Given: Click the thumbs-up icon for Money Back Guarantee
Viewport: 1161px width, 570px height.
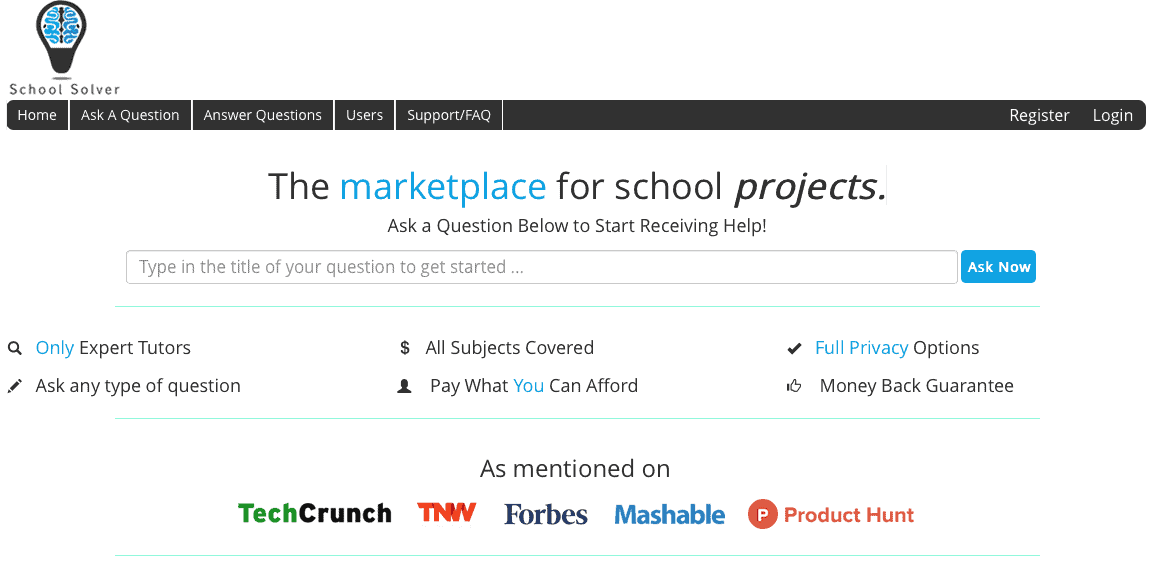Looking at the screenshot, I should (795, 386).
